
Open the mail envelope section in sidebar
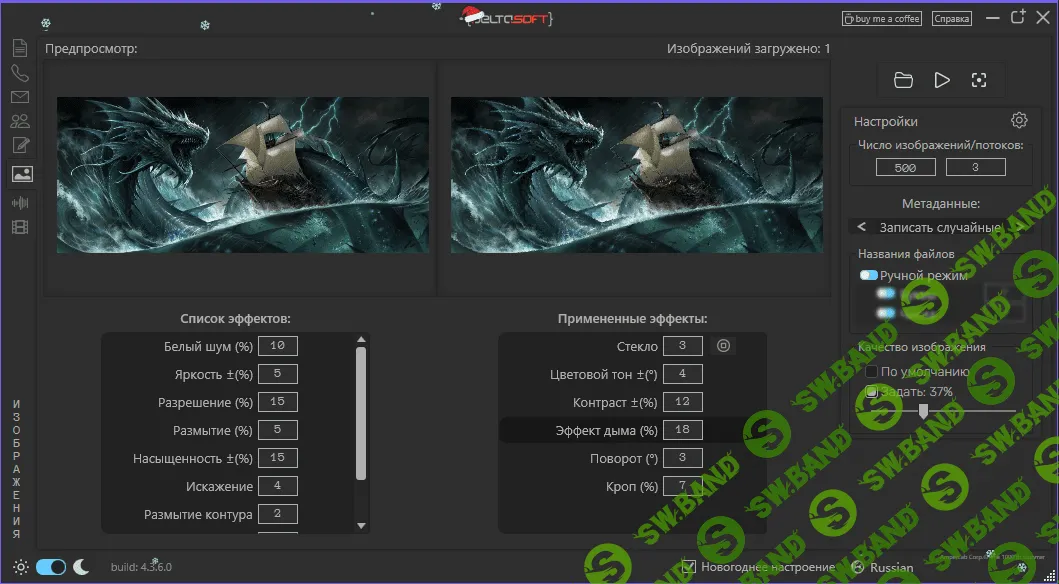20,97
